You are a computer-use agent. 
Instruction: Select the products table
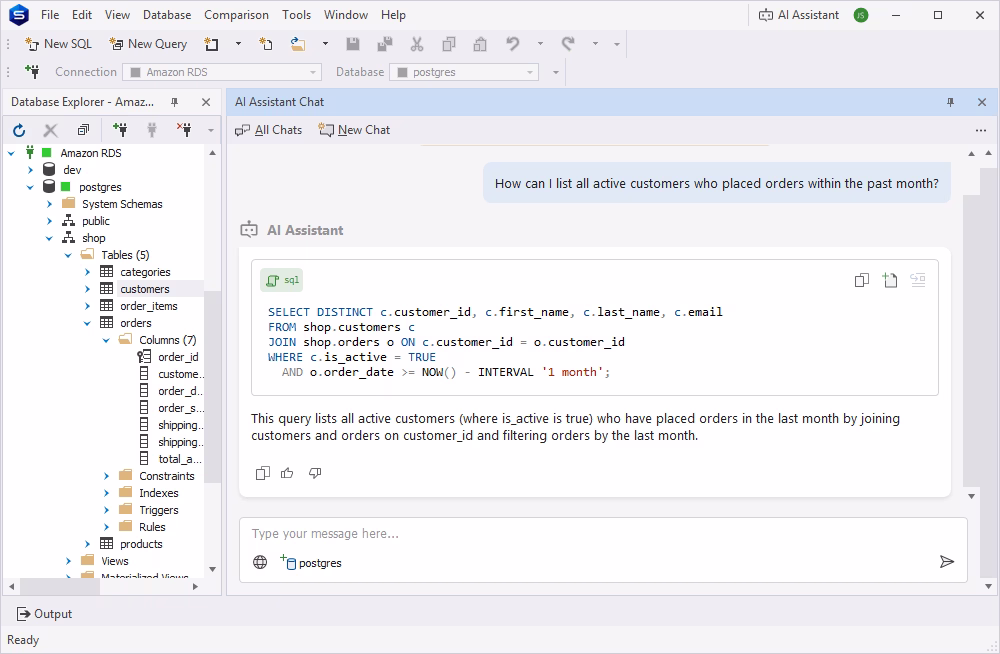tap(141, 544)
